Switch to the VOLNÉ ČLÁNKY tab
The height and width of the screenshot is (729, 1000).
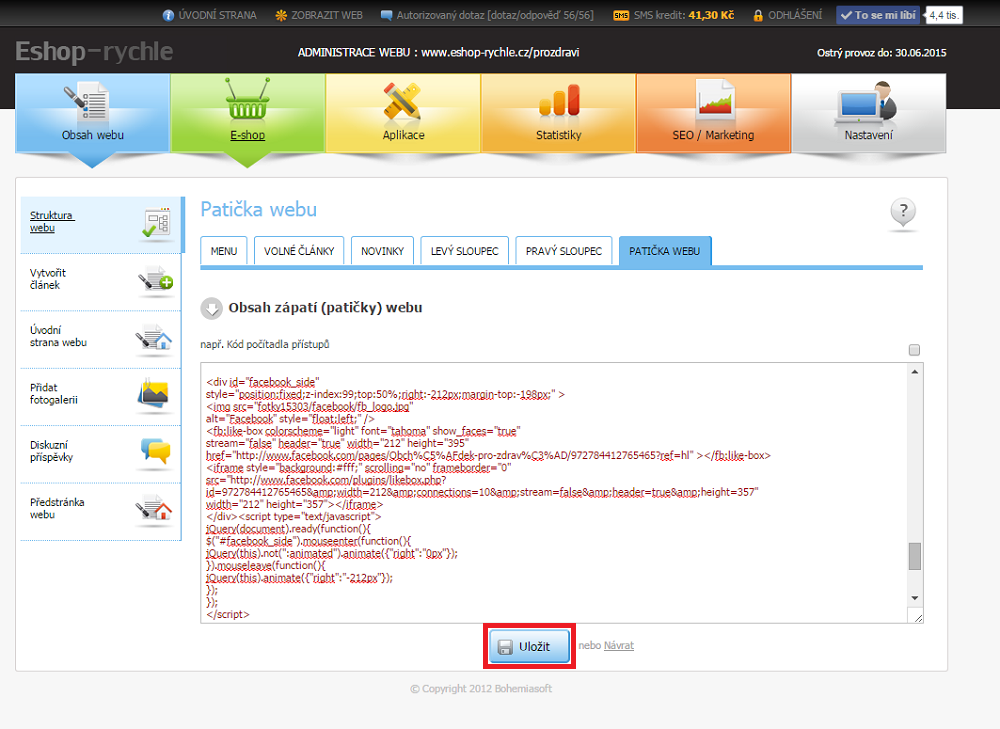[x=299, y=251]
